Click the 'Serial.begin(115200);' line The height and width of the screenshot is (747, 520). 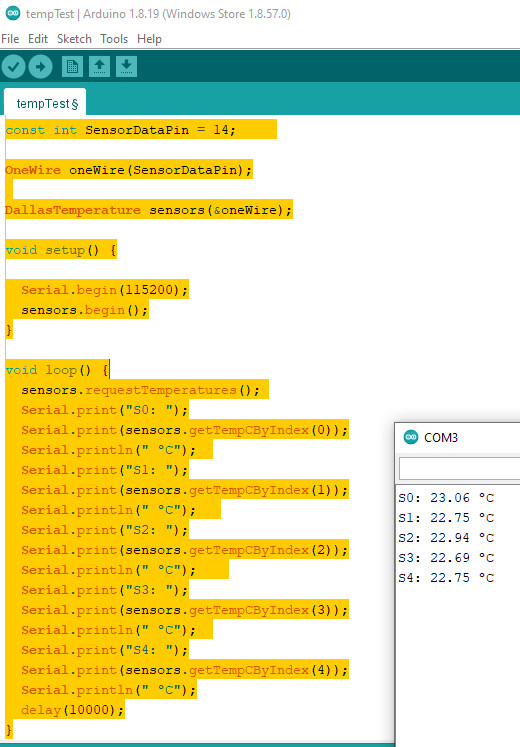pyautogui.click(x=105, y=290)
